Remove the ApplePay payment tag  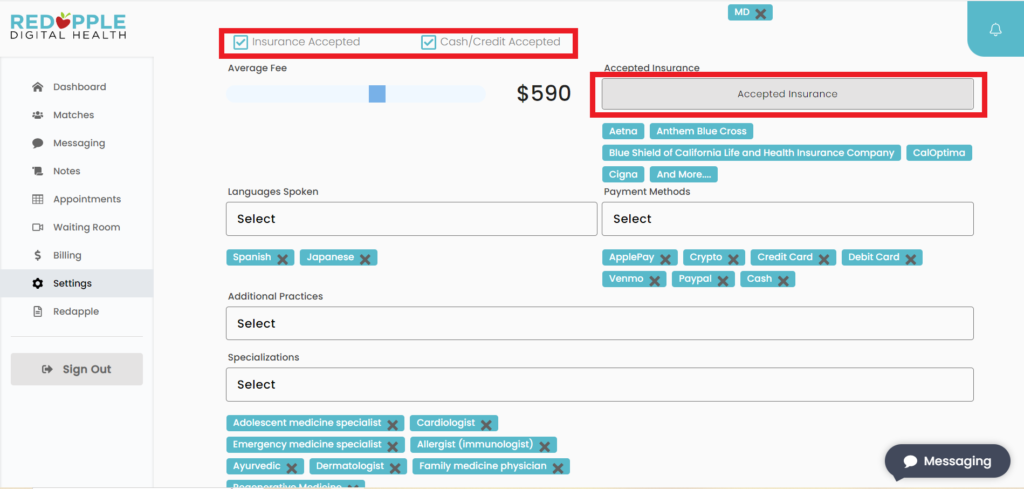click(x=665, y=259)
